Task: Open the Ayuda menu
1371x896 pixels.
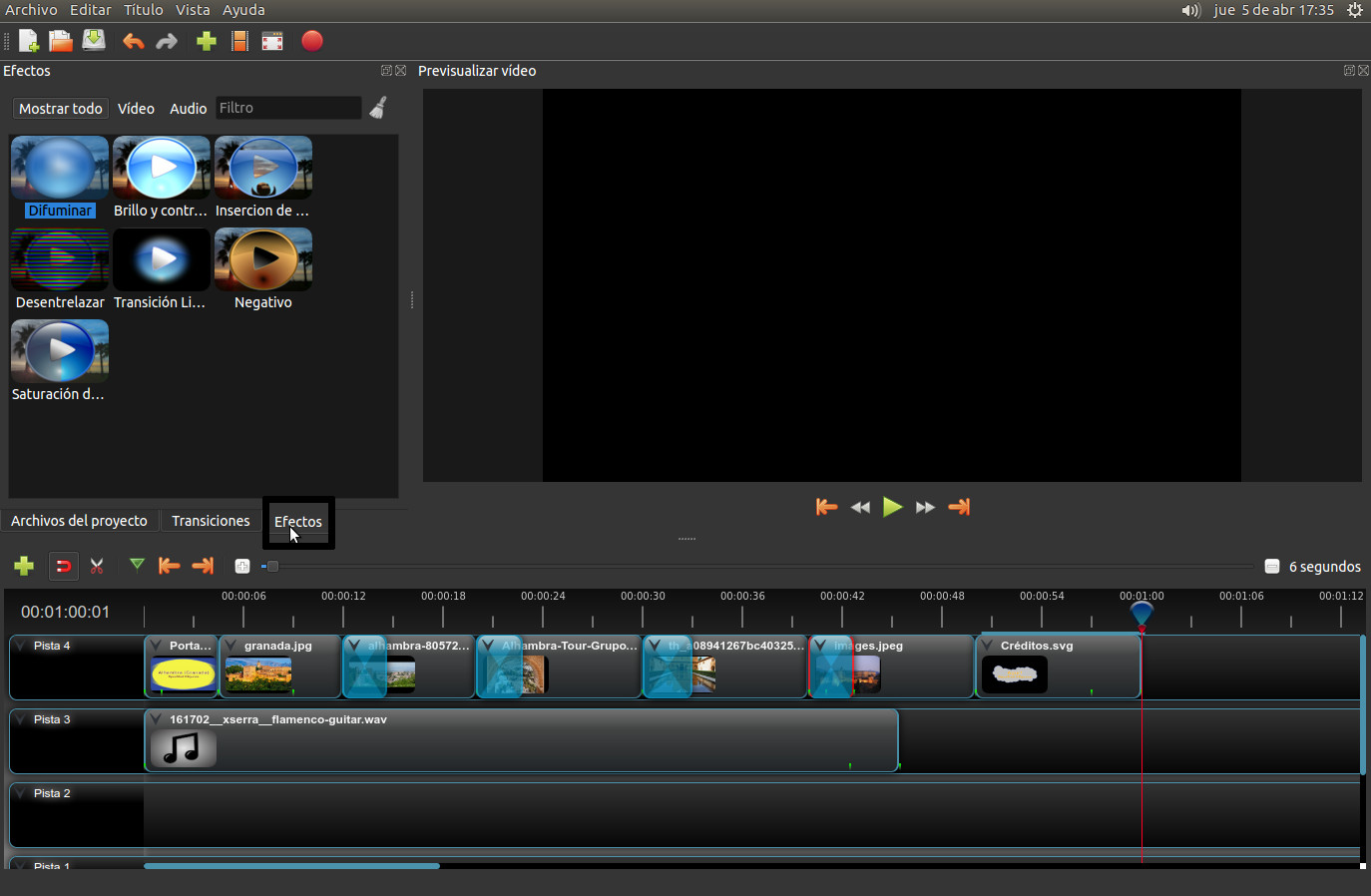Action: pyautogui.click(x=243, y=10)
